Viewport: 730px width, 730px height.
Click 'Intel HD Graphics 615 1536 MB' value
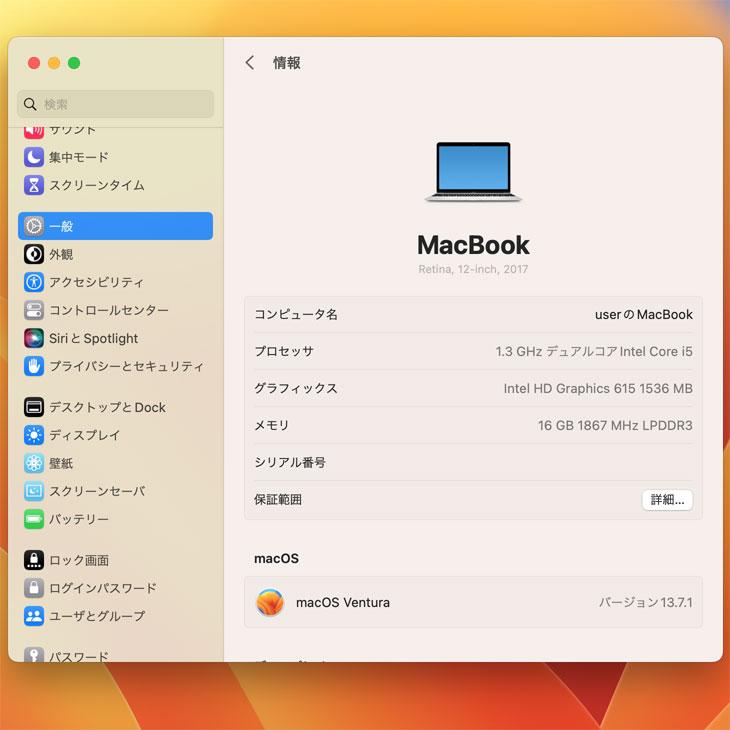point(598,388)
